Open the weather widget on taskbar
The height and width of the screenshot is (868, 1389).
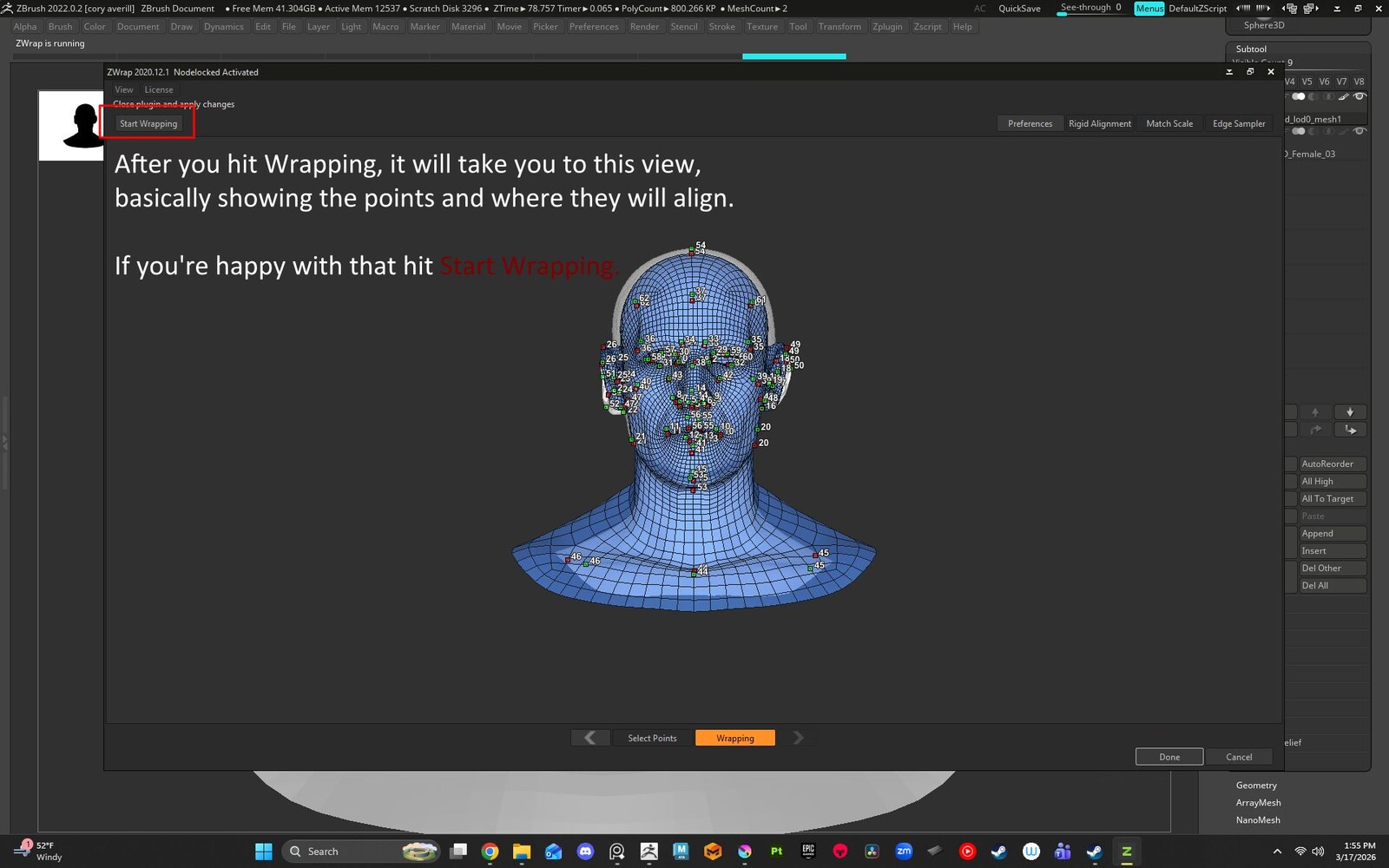point(39,852)
